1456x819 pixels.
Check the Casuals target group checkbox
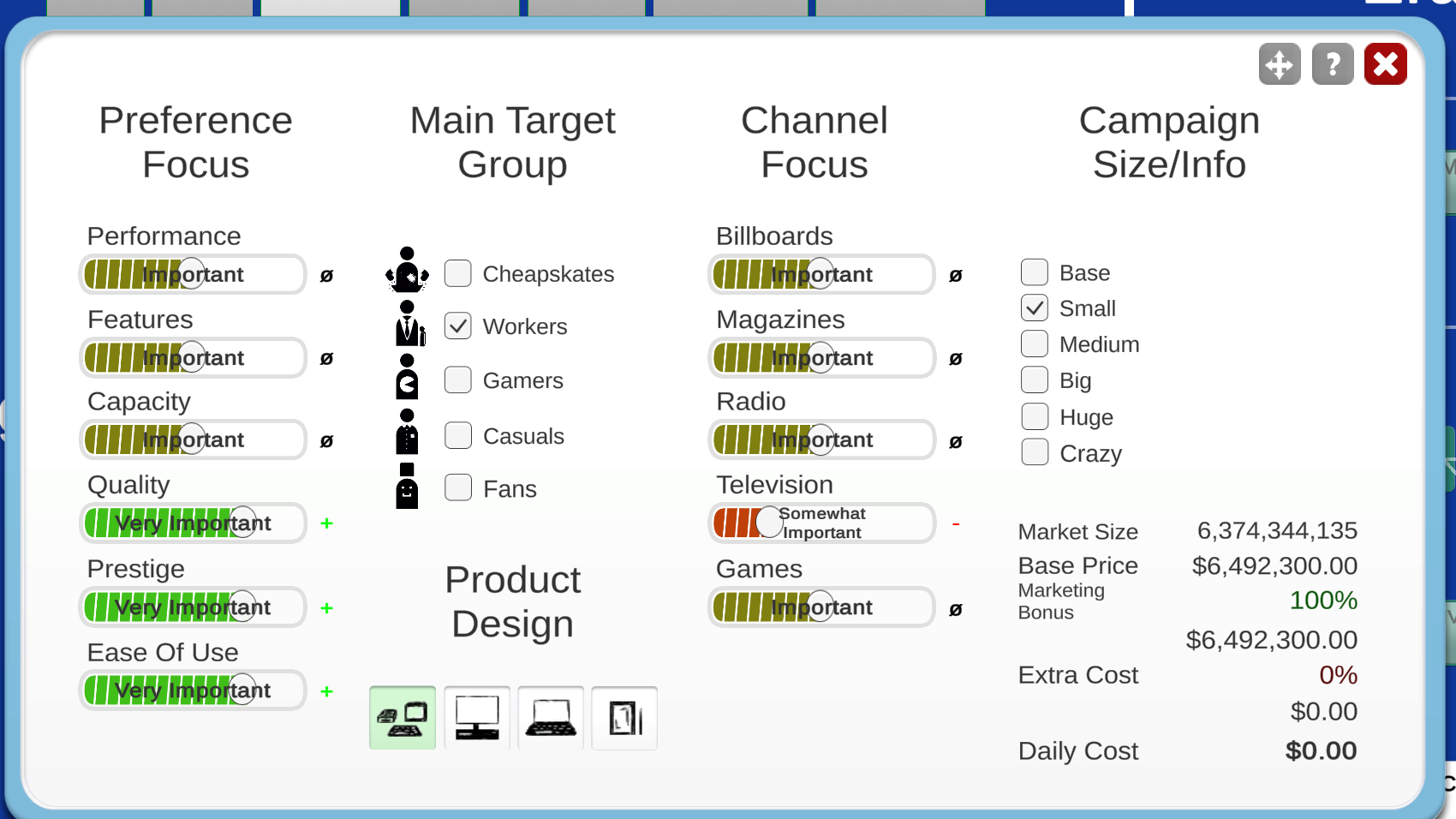click(458, 435)
